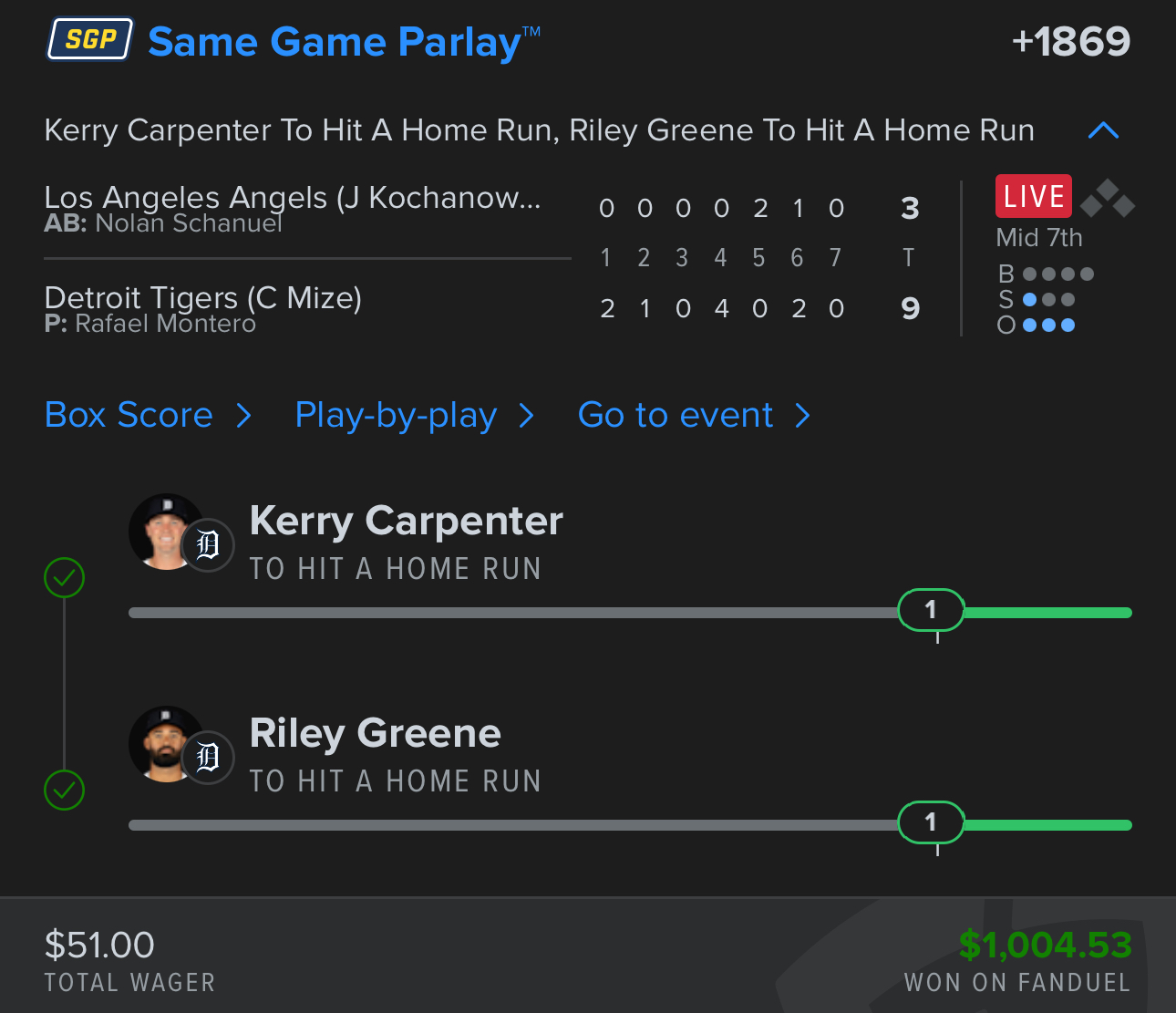Click the Detroit Tigers total score 9
The height and width of the screenshot is (1013, 1176).
tap(910, 308)
